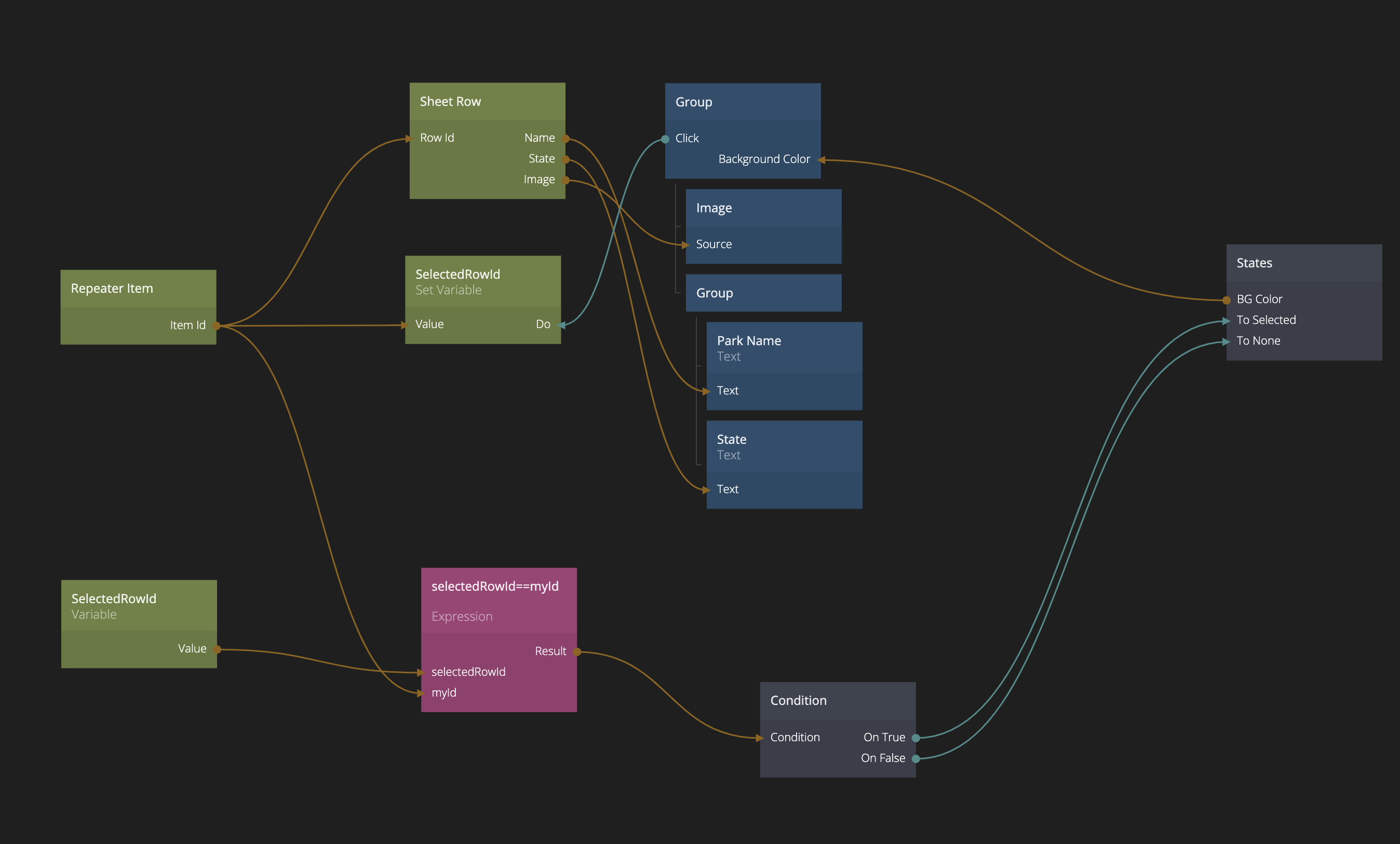Viewport: 1400px width, 844px height.
Task: Click the Image output port on Sheet Row
Action: click(x=566, y=180)
